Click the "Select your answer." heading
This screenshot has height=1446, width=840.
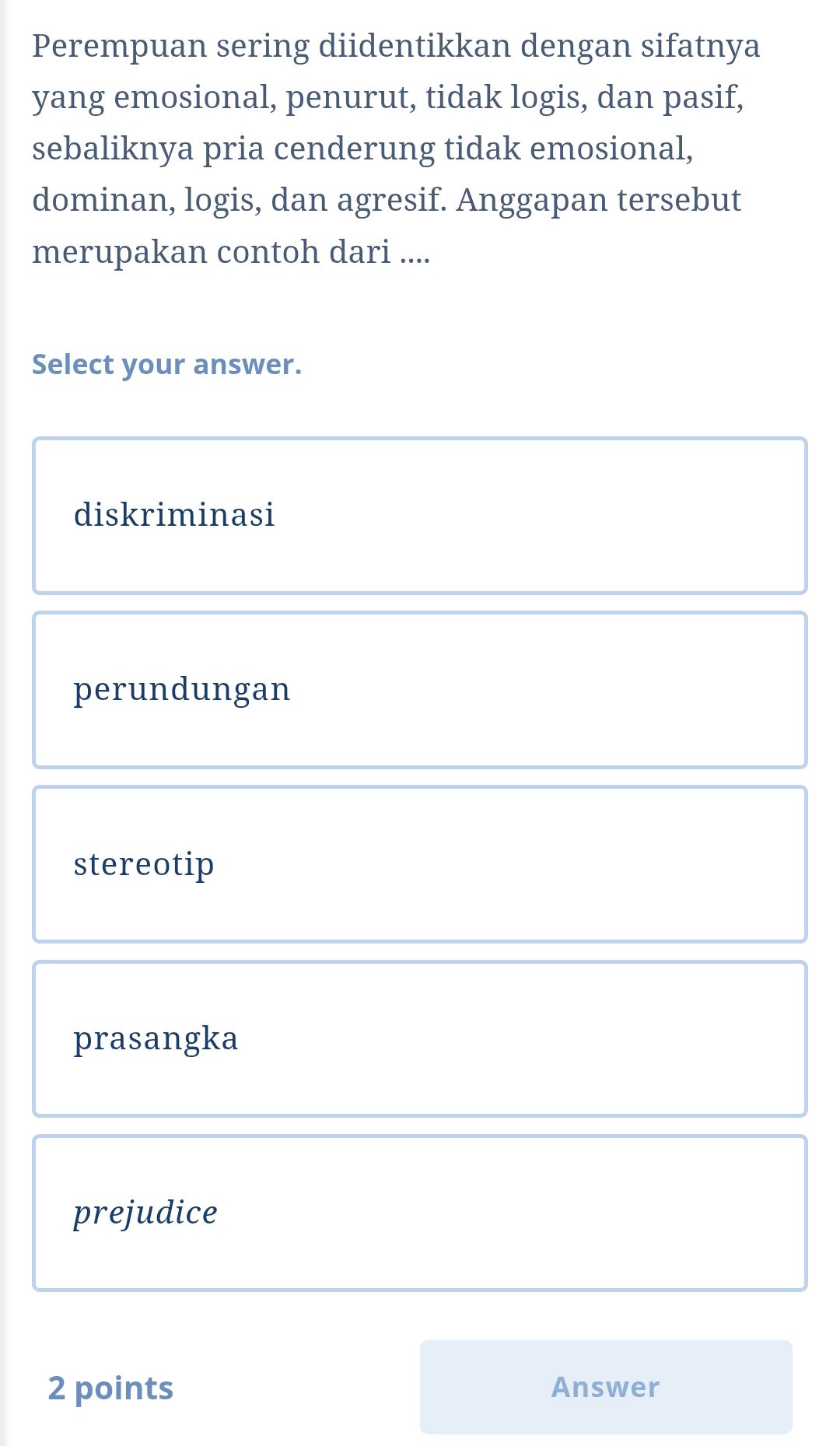tap(166, 363)
